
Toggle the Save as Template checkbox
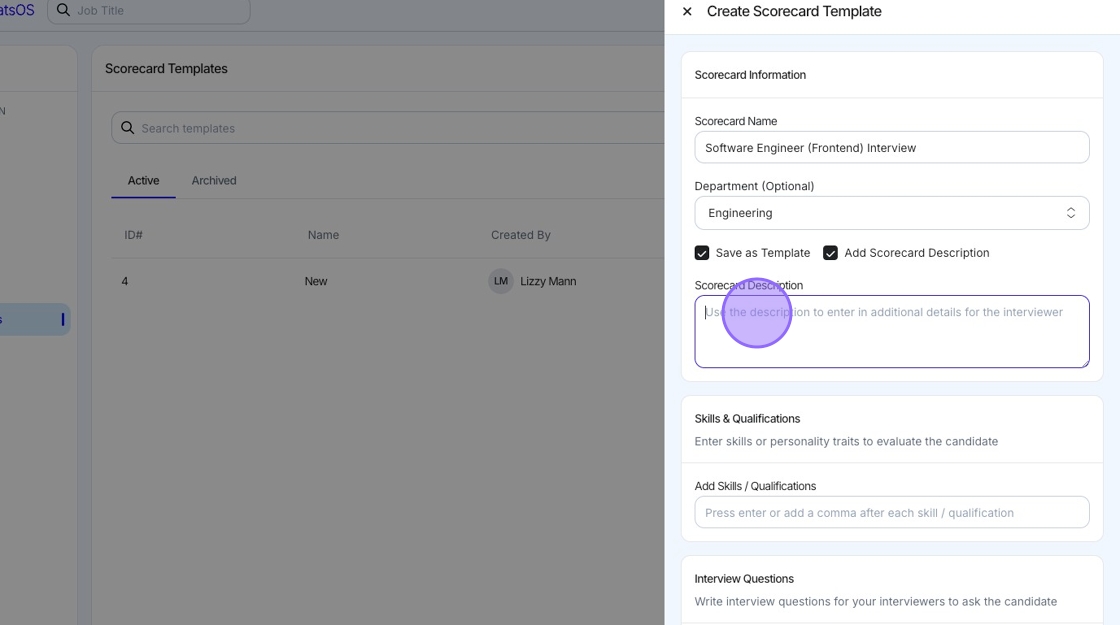[702, 253]
